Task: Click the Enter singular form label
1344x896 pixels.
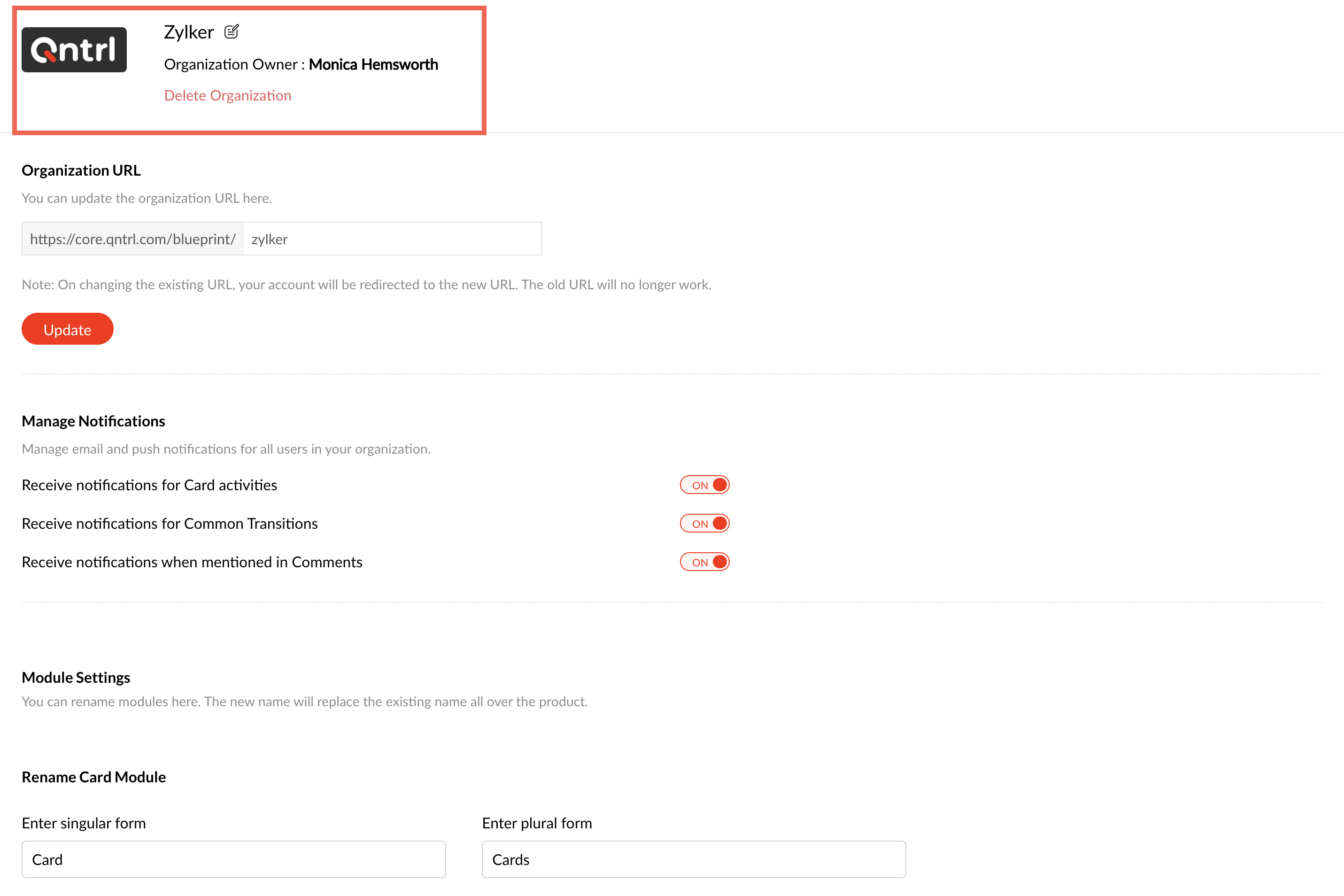Action: [84, 823]
